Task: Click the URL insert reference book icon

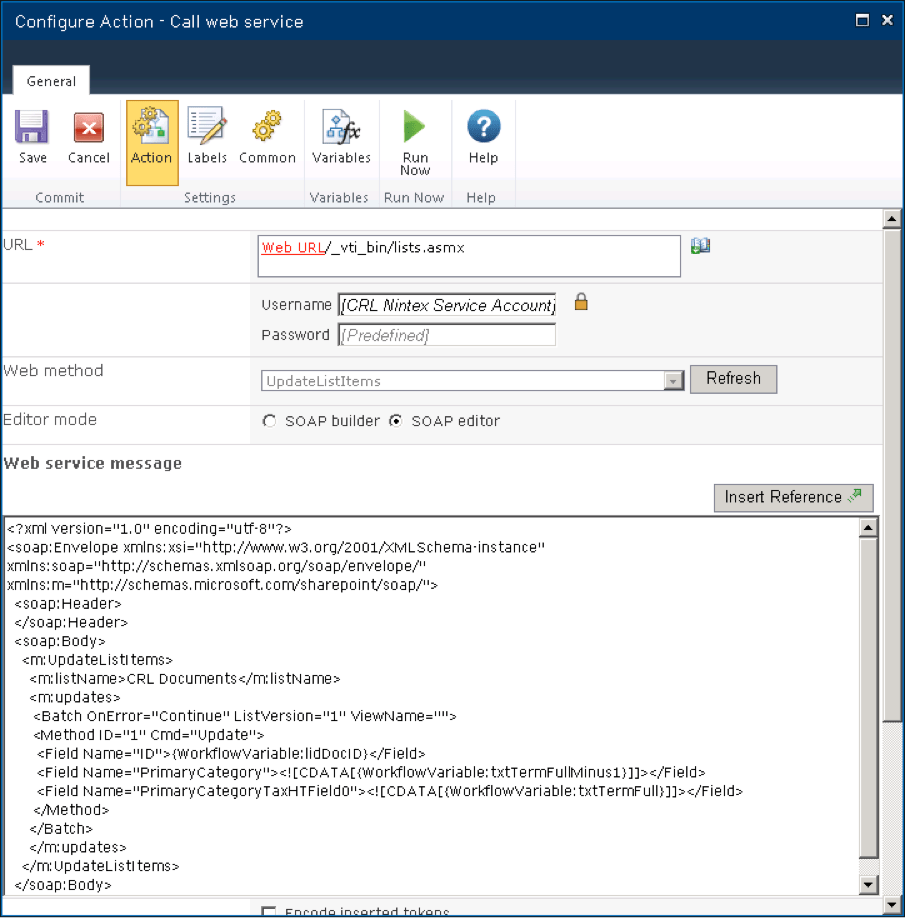Action: coord(700,246)
